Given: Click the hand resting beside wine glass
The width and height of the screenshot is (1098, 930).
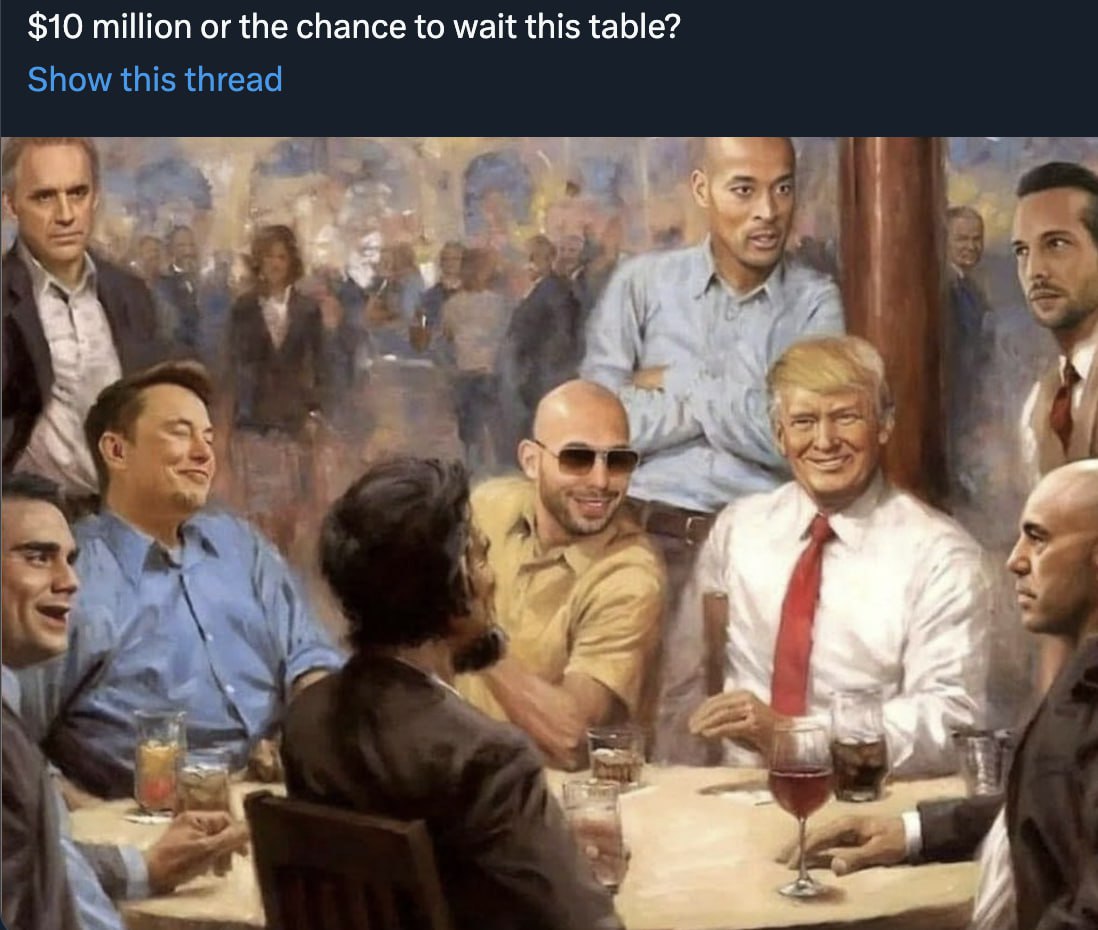Looking at the screenshot, I should [849, 842].
